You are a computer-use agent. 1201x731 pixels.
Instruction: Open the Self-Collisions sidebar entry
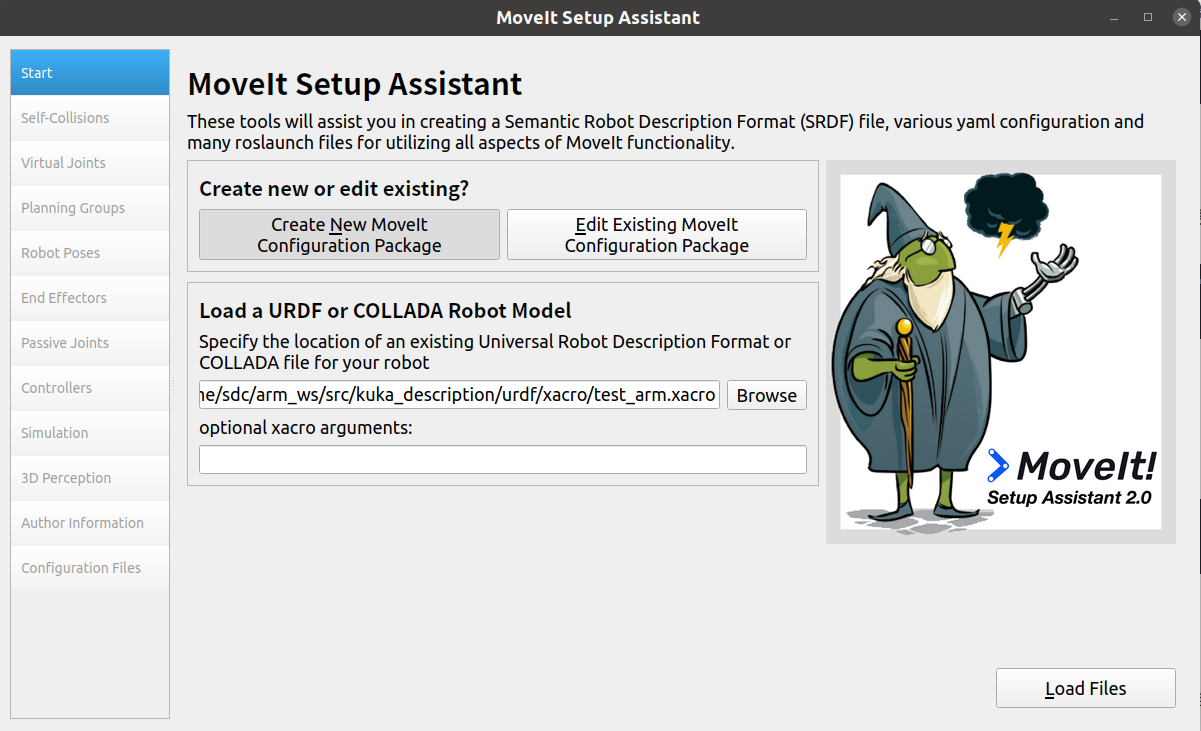(x=90, y=118)
